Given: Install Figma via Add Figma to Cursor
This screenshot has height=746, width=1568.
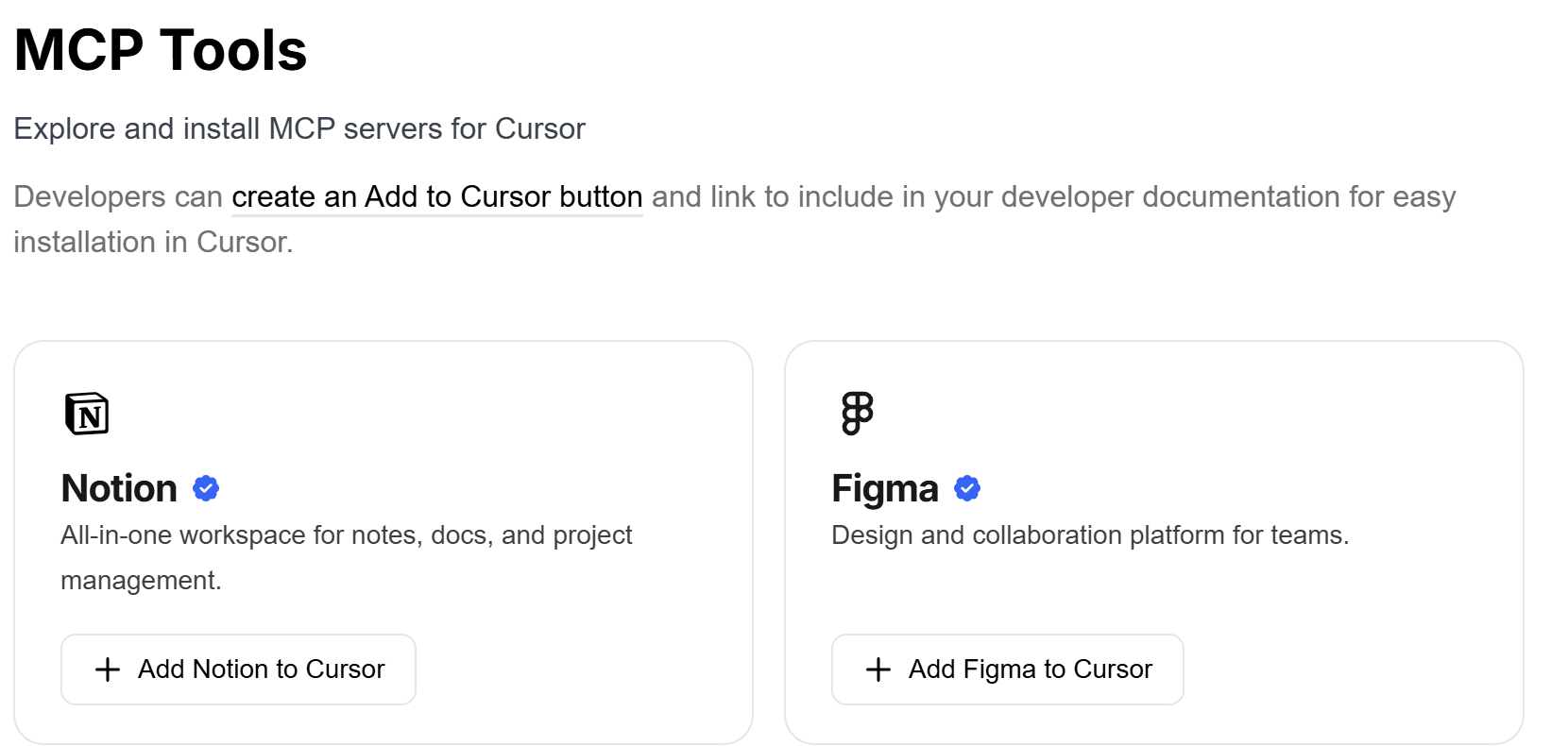Looking at the screenshot, I should (1007, 670).
